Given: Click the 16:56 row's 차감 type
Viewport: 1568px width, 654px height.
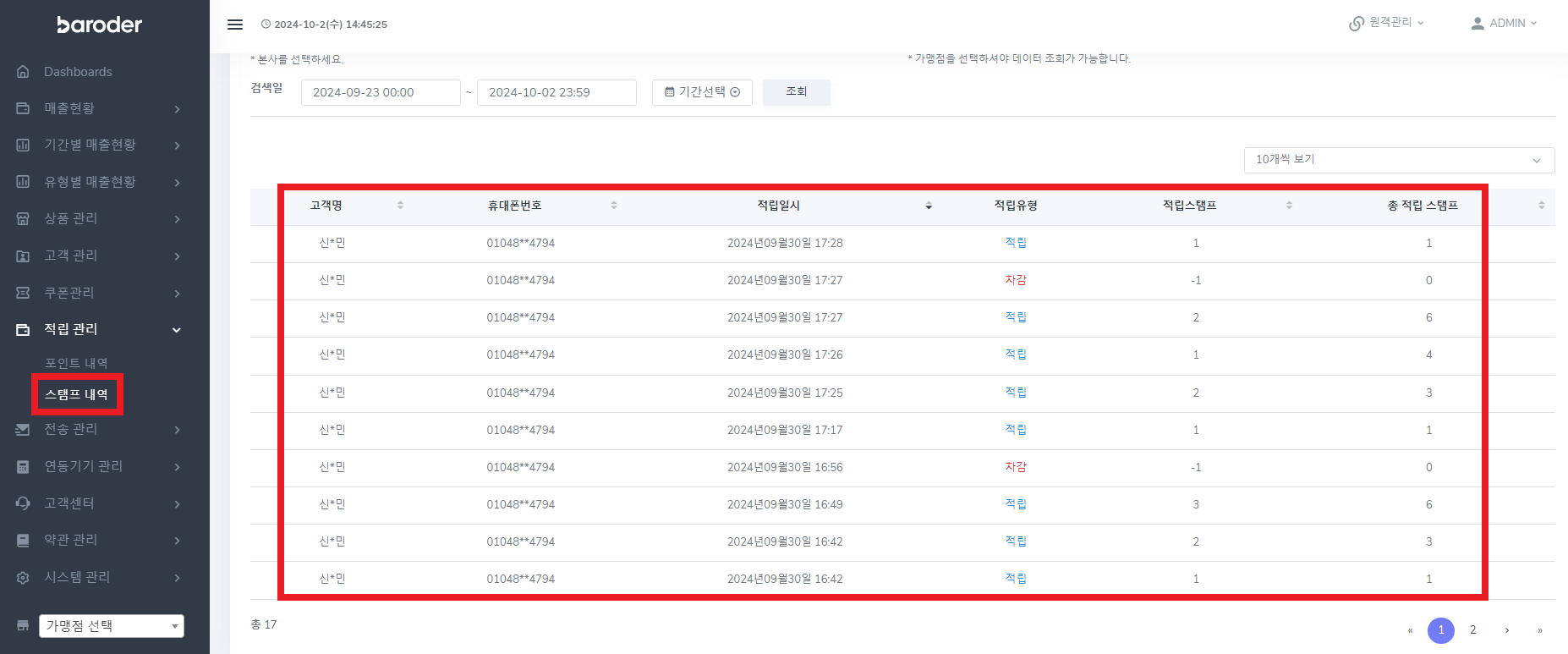Looking at the screenshot, I should click(x=1016, y=467).
